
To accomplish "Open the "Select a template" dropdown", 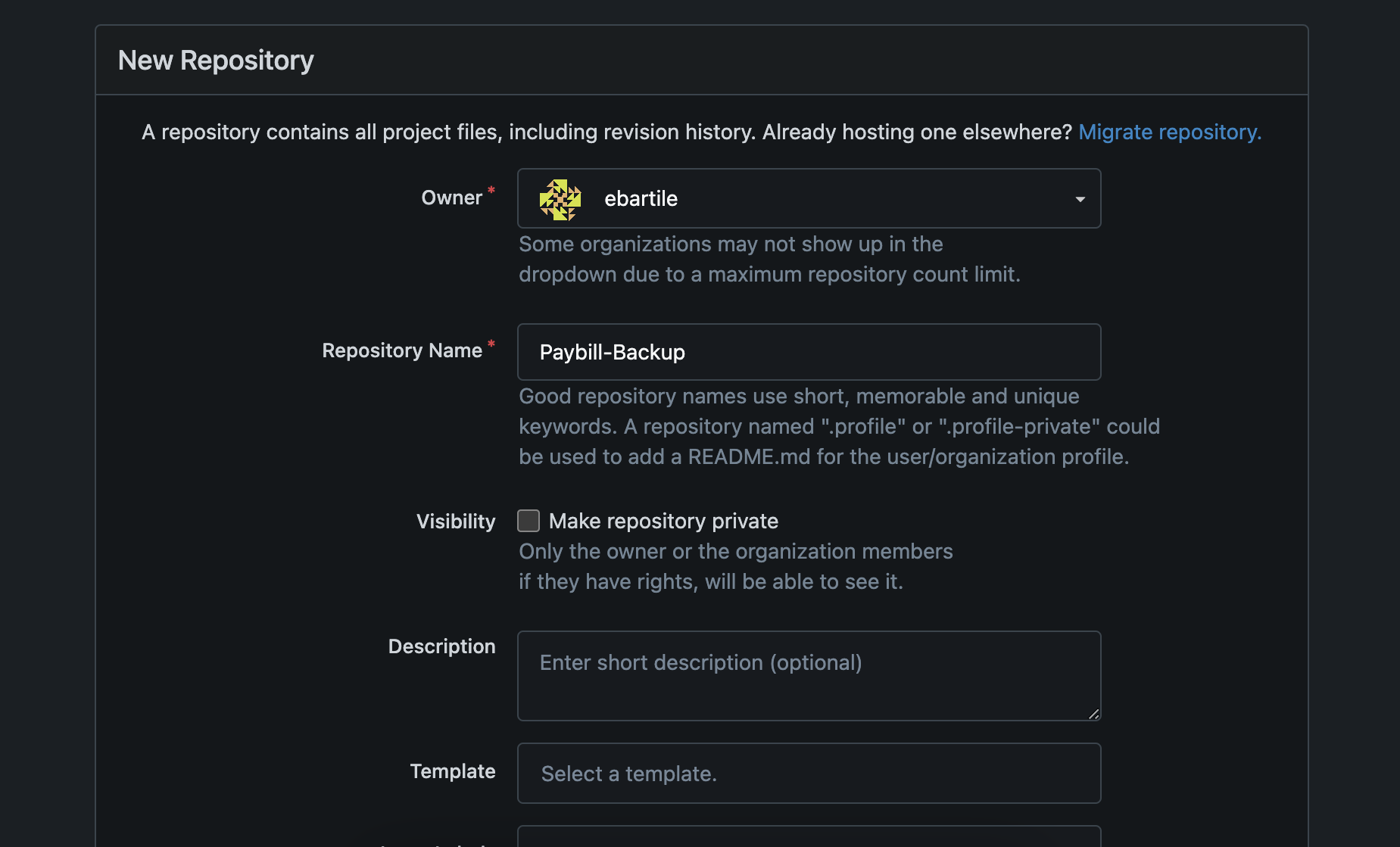I will pyautogui.click(x=809, y=774).
